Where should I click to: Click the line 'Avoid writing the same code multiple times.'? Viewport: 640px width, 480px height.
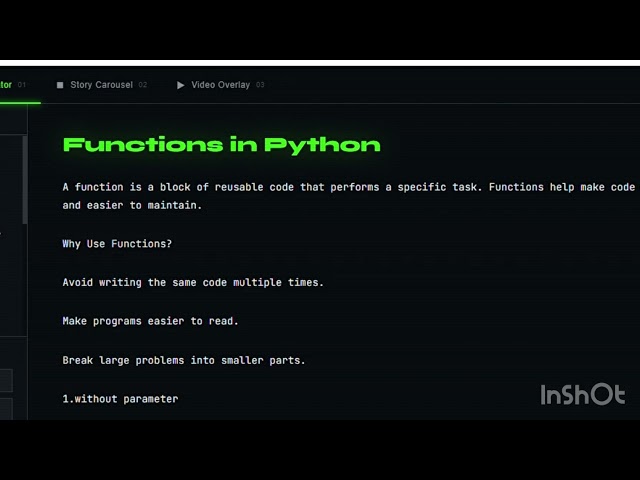coord(193,282)
